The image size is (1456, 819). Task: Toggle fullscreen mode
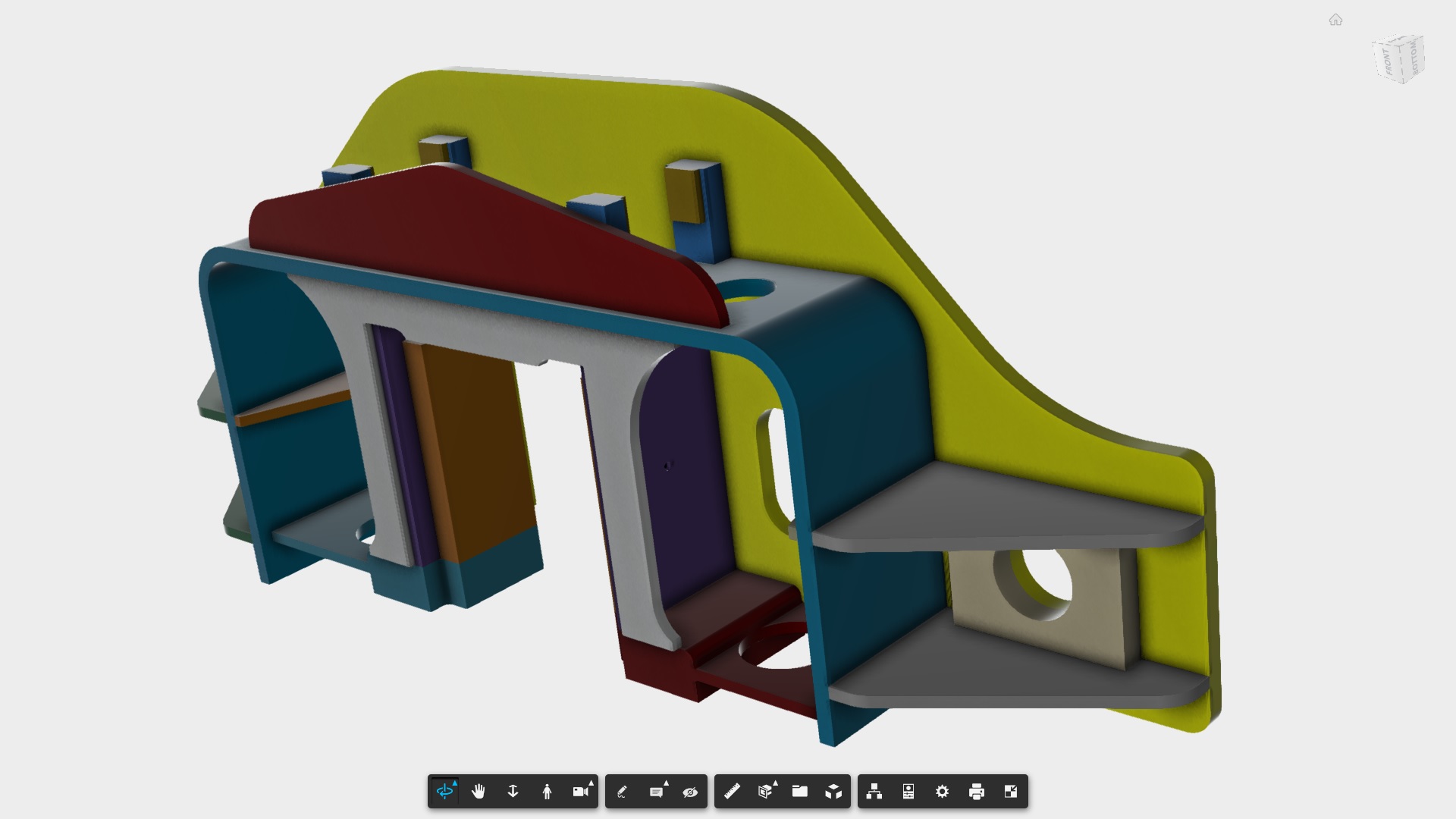tap(1010, 792)
